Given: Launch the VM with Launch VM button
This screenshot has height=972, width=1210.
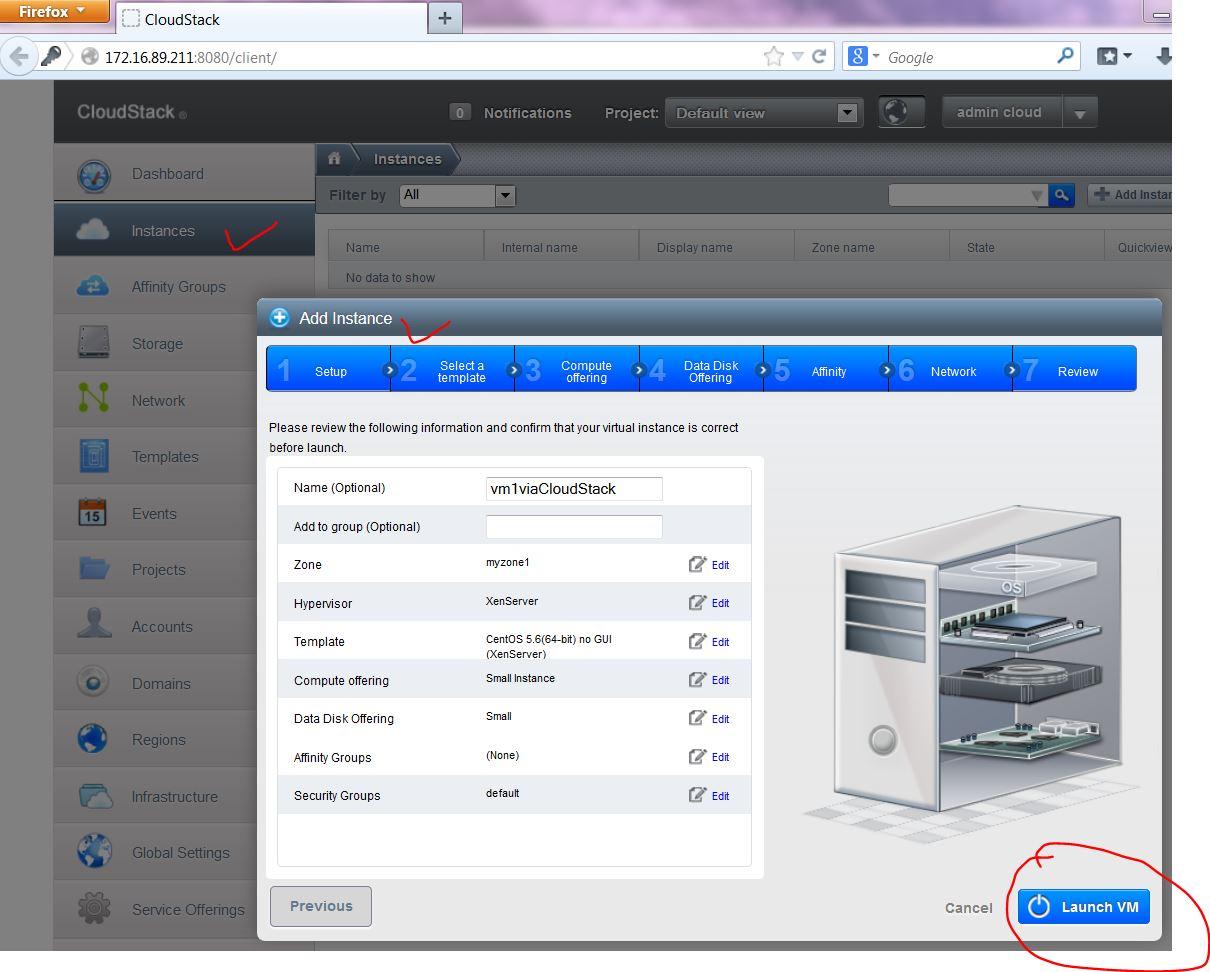Looking at the screenshot, I should [1084, 907].
